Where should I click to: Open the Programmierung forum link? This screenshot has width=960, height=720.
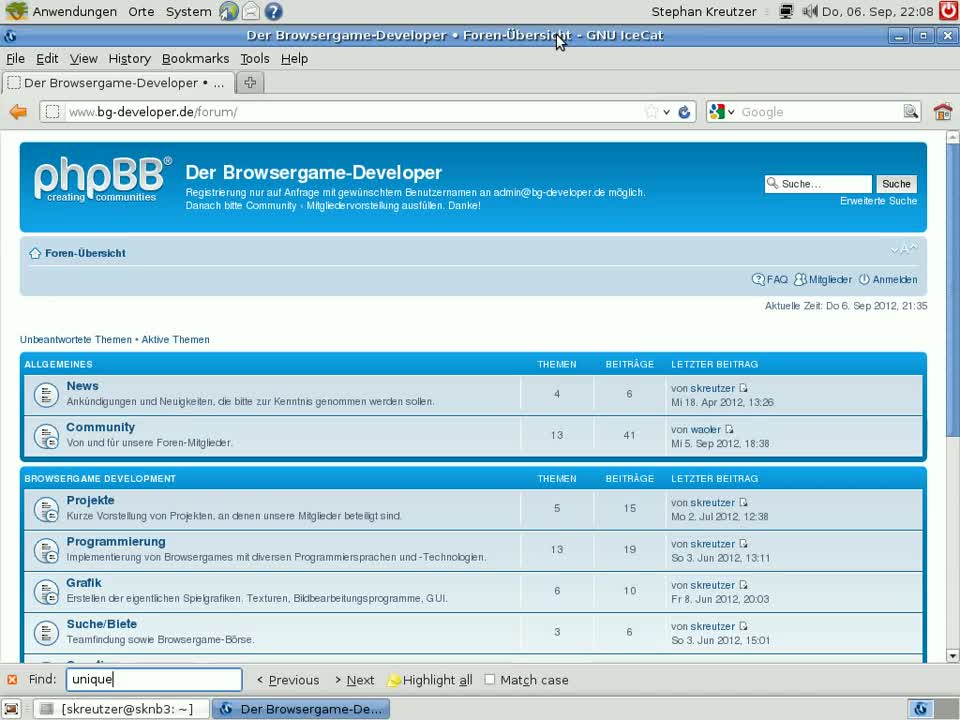[116, 542]
